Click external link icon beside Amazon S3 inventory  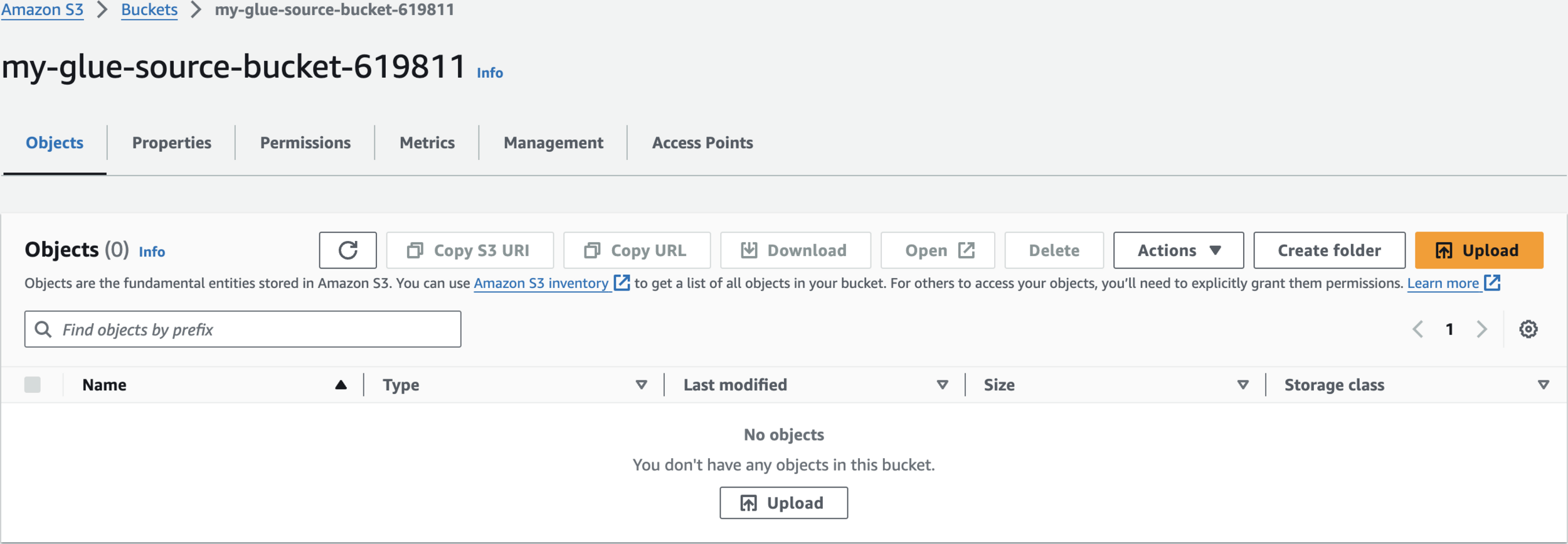click(x=622, y=283)
